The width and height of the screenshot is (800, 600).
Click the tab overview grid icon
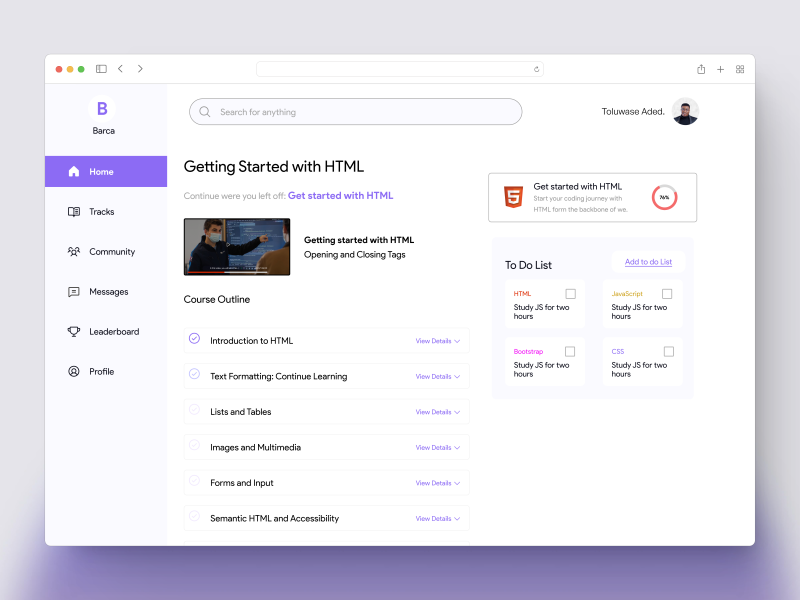click(740, 69)
